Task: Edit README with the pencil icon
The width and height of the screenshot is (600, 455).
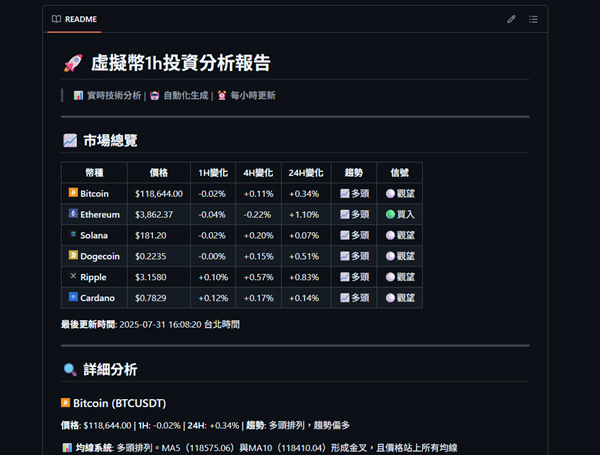Action: (x=511, y=19)
